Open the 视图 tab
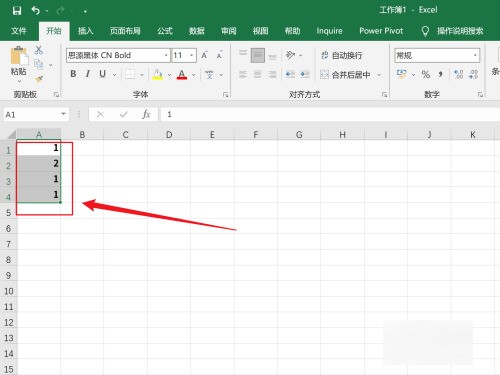500x375 pixels. [260, 31]
